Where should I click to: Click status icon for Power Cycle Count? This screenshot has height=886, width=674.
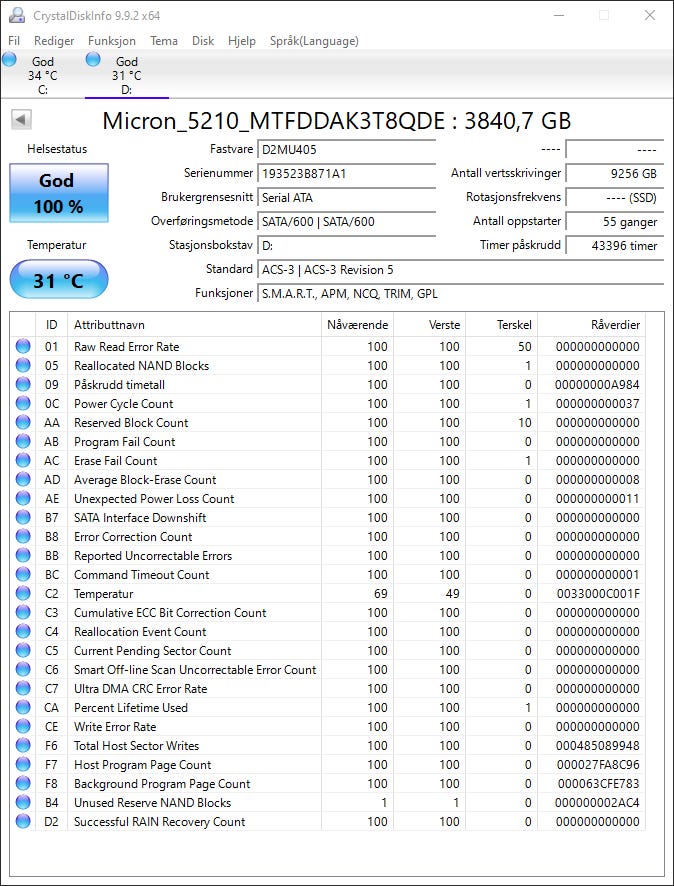(23, 403)
